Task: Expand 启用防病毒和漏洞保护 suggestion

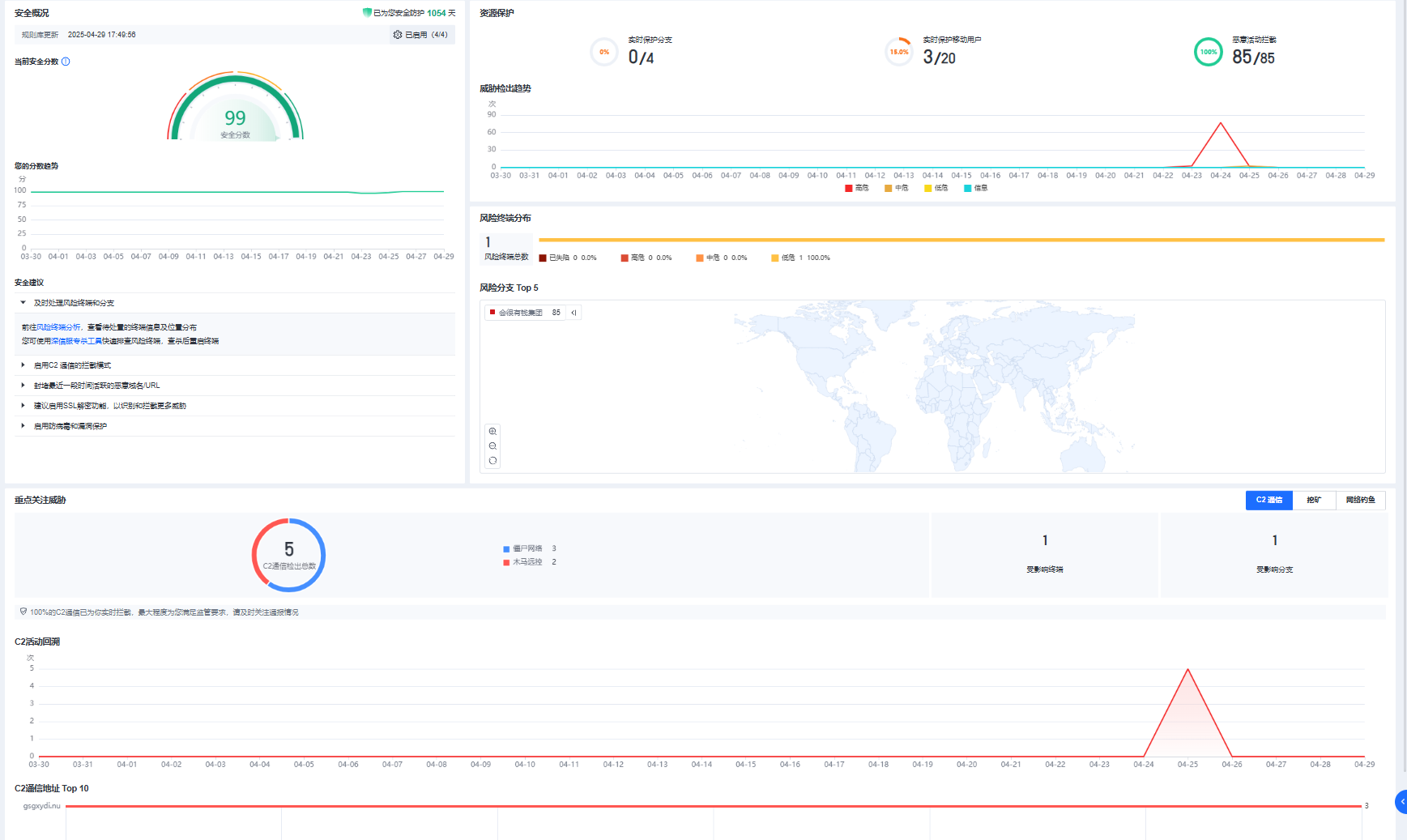Action: (23, 426)
